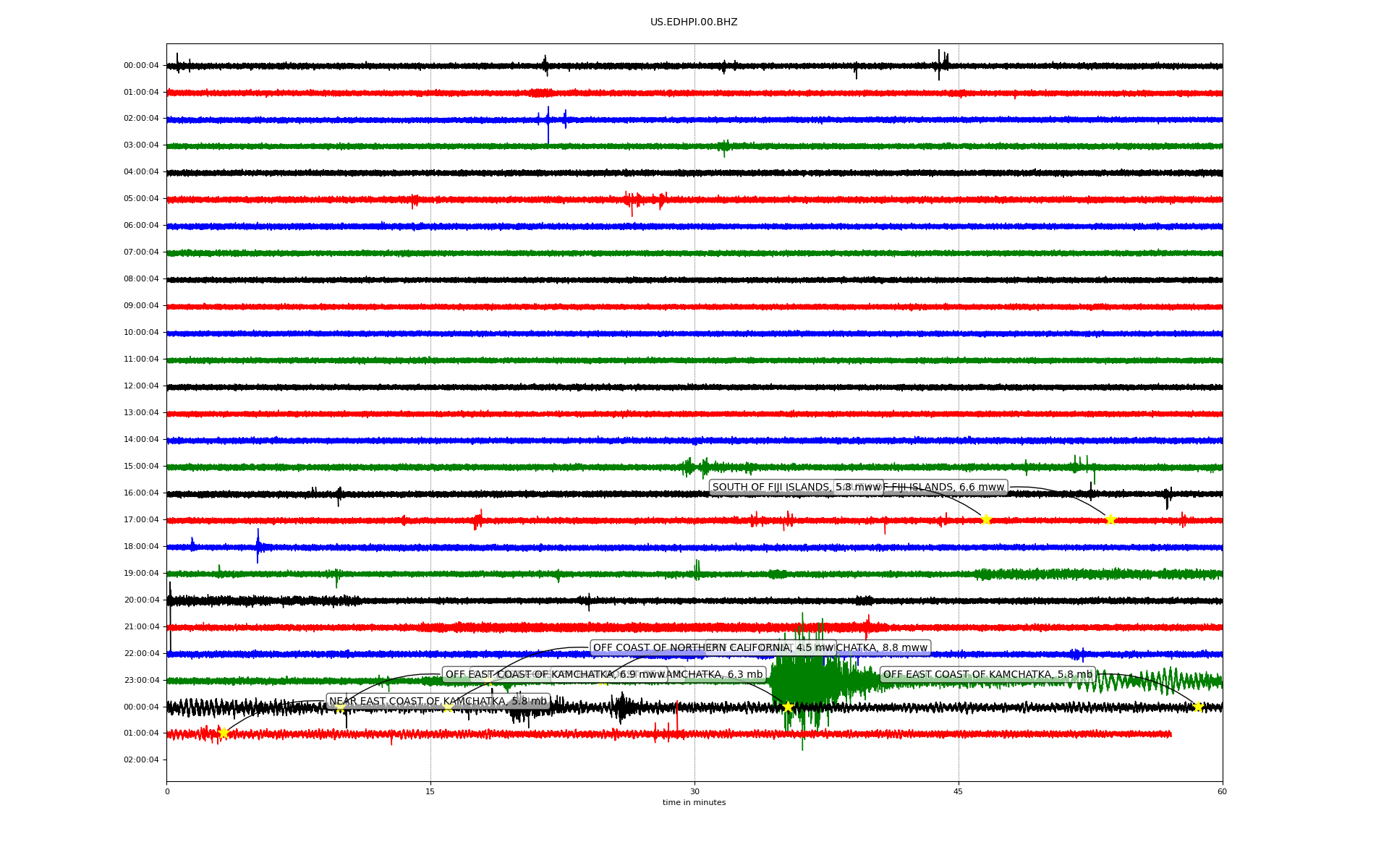Viewport: 1389px width, 868px height.
Task: Click the 13:00:04 row label
Action: click(141, 413)
